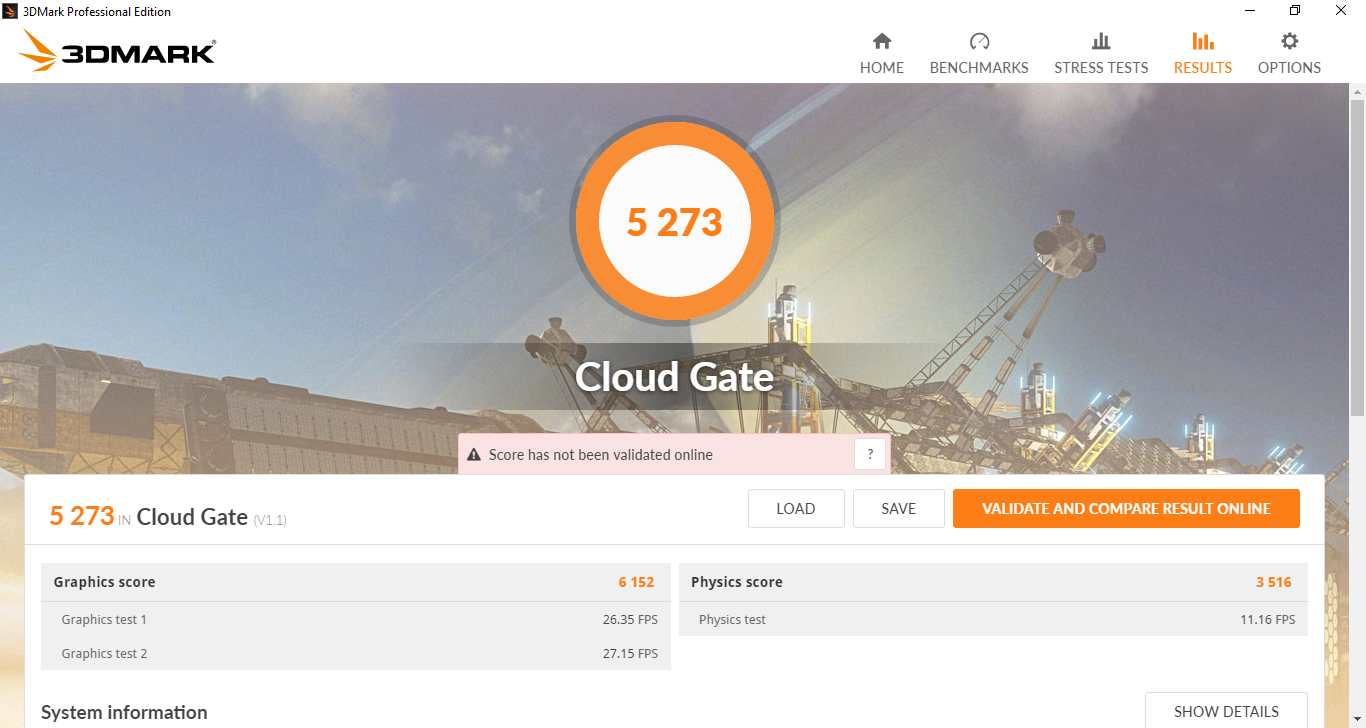The width and height of the screenshot is (1366, 728).
Task: Expand system info with SHOW DETAILS
Action: [1226, 711]
